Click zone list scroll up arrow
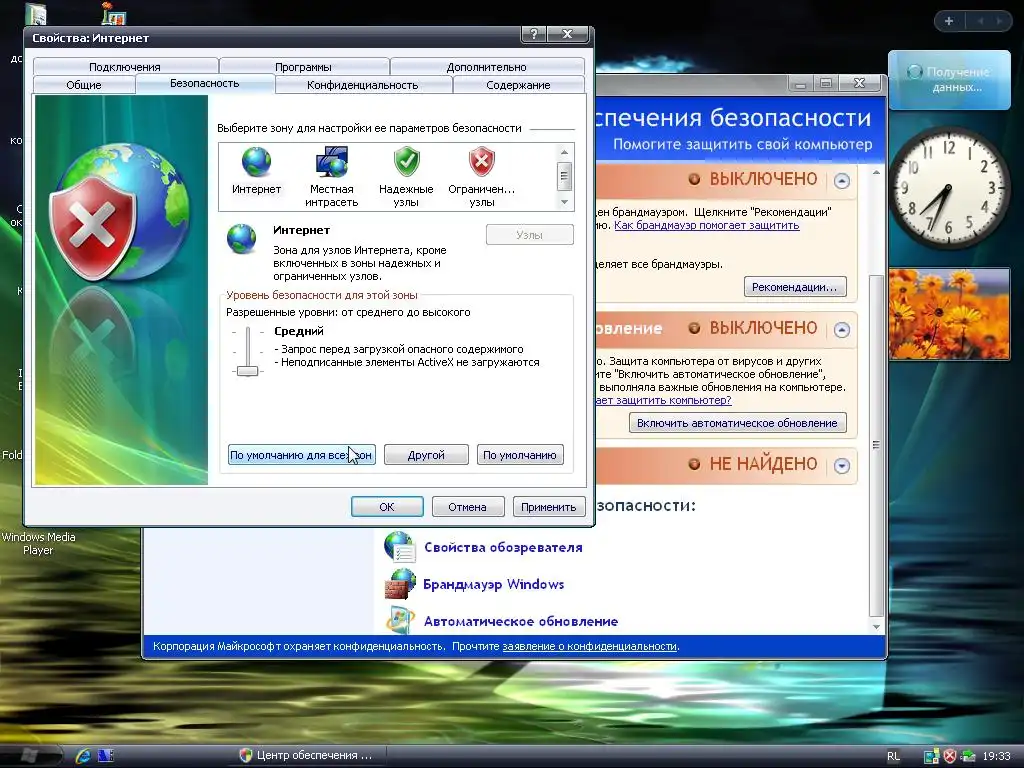 565,152
